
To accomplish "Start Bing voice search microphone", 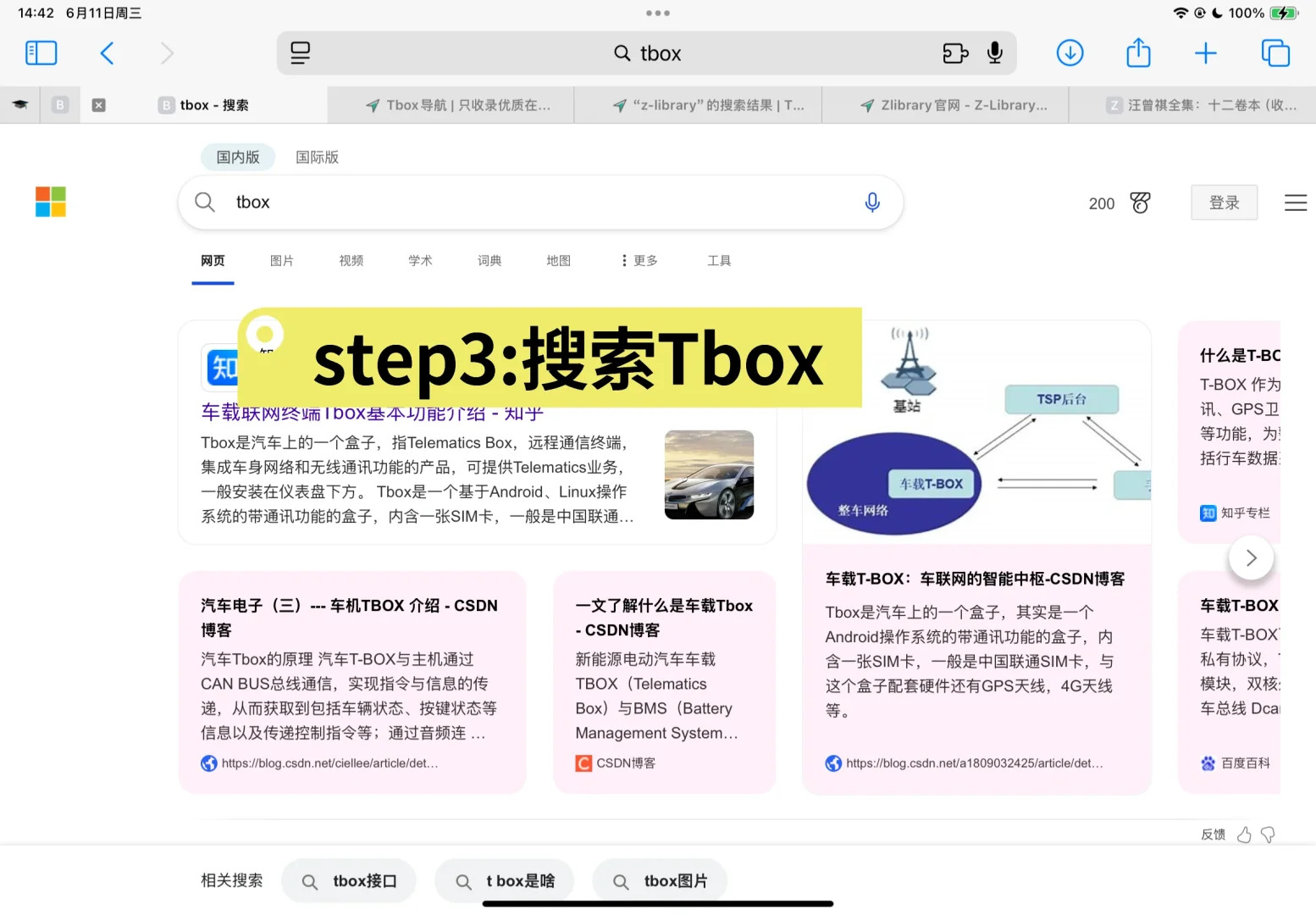I will tap(872, 202).
